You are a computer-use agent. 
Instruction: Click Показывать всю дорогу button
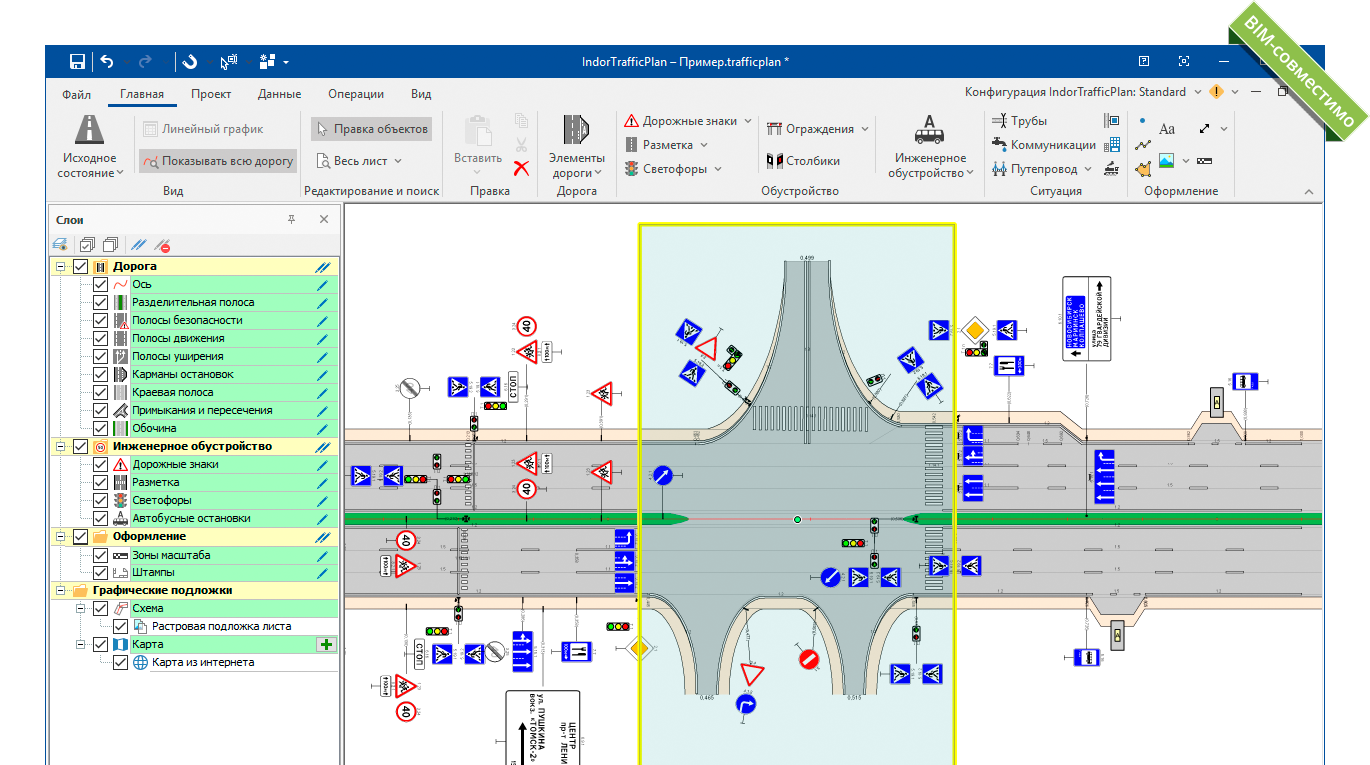[217, 160]
